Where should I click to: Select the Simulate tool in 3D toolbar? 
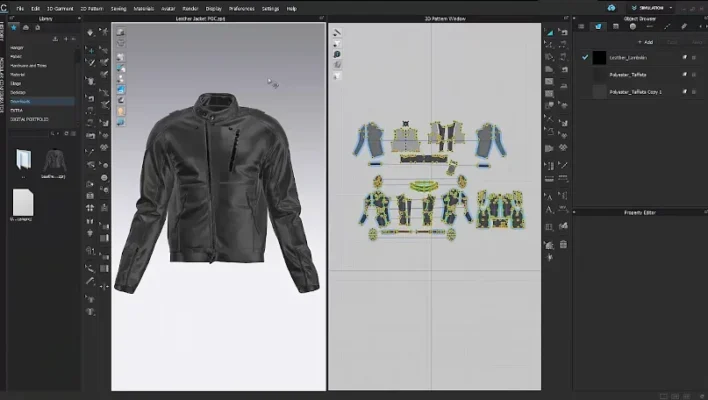[x=91, y=32]
